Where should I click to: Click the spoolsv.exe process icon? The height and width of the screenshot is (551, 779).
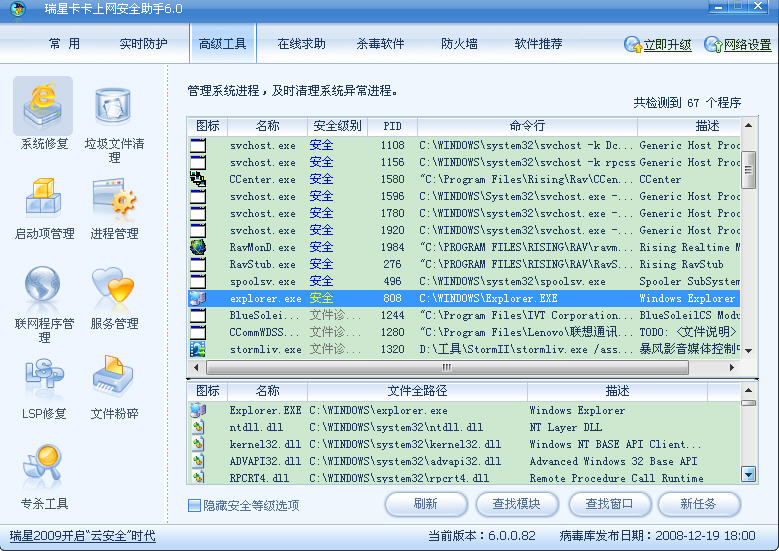[198, 281]
